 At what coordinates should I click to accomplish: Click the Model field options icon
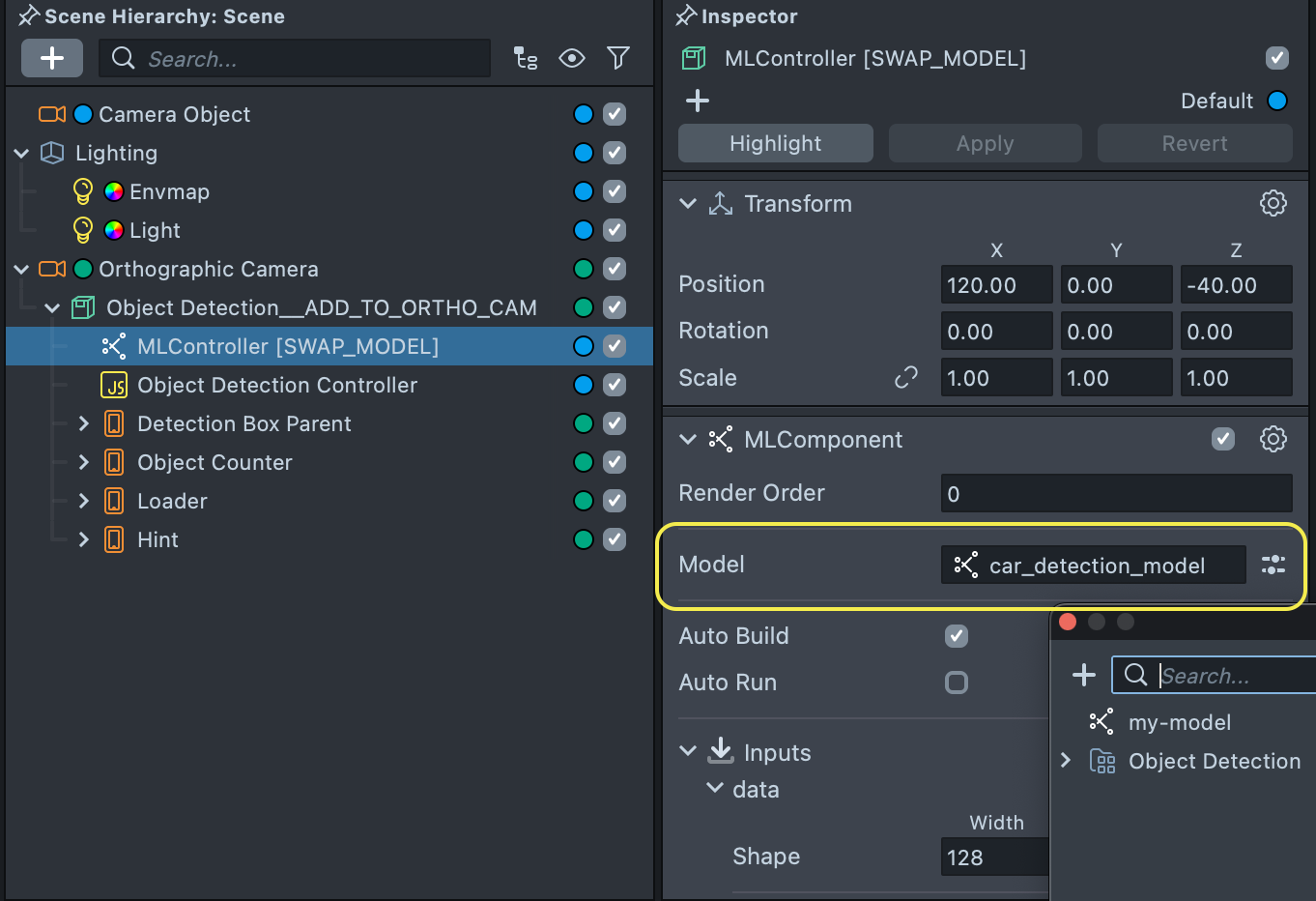[x=1273, y=566]
